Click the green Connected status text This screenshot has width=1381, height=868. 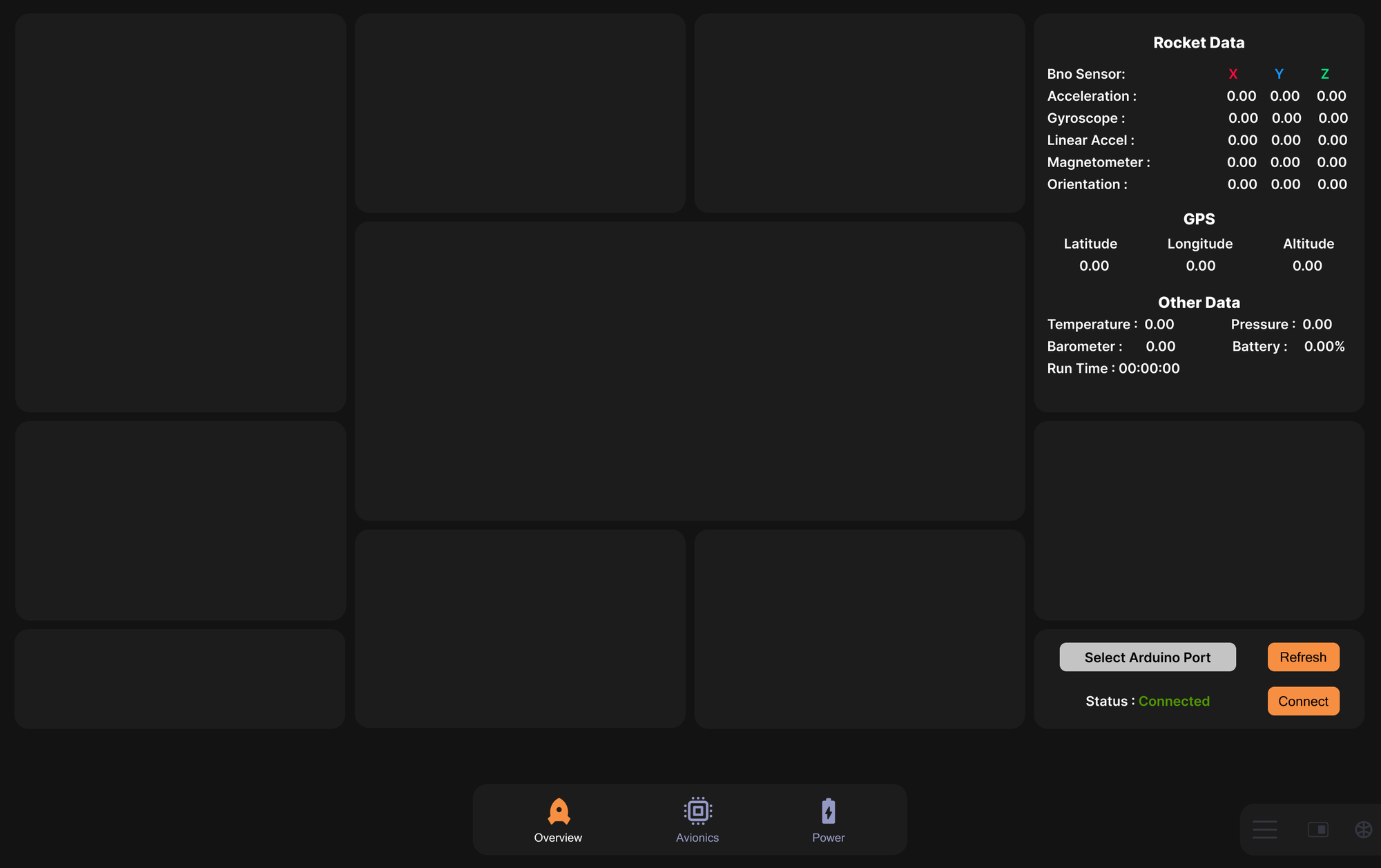tap(1174, 702)
